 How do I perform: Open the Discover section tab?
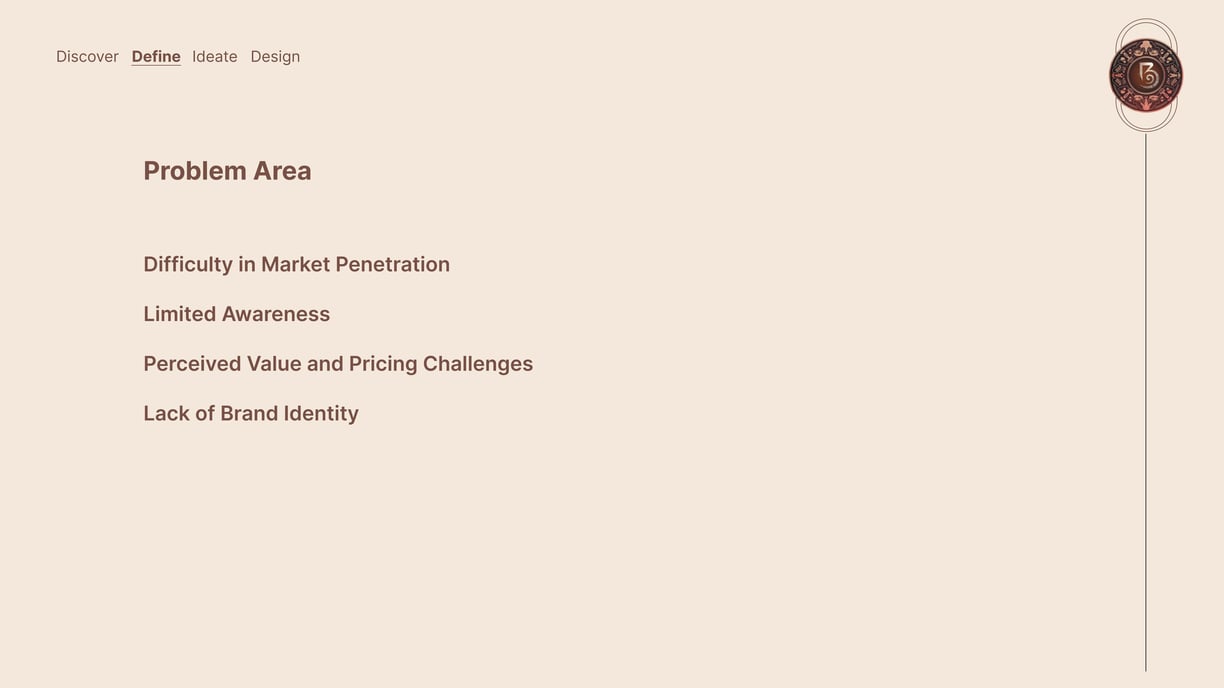(x=87, y=57)
